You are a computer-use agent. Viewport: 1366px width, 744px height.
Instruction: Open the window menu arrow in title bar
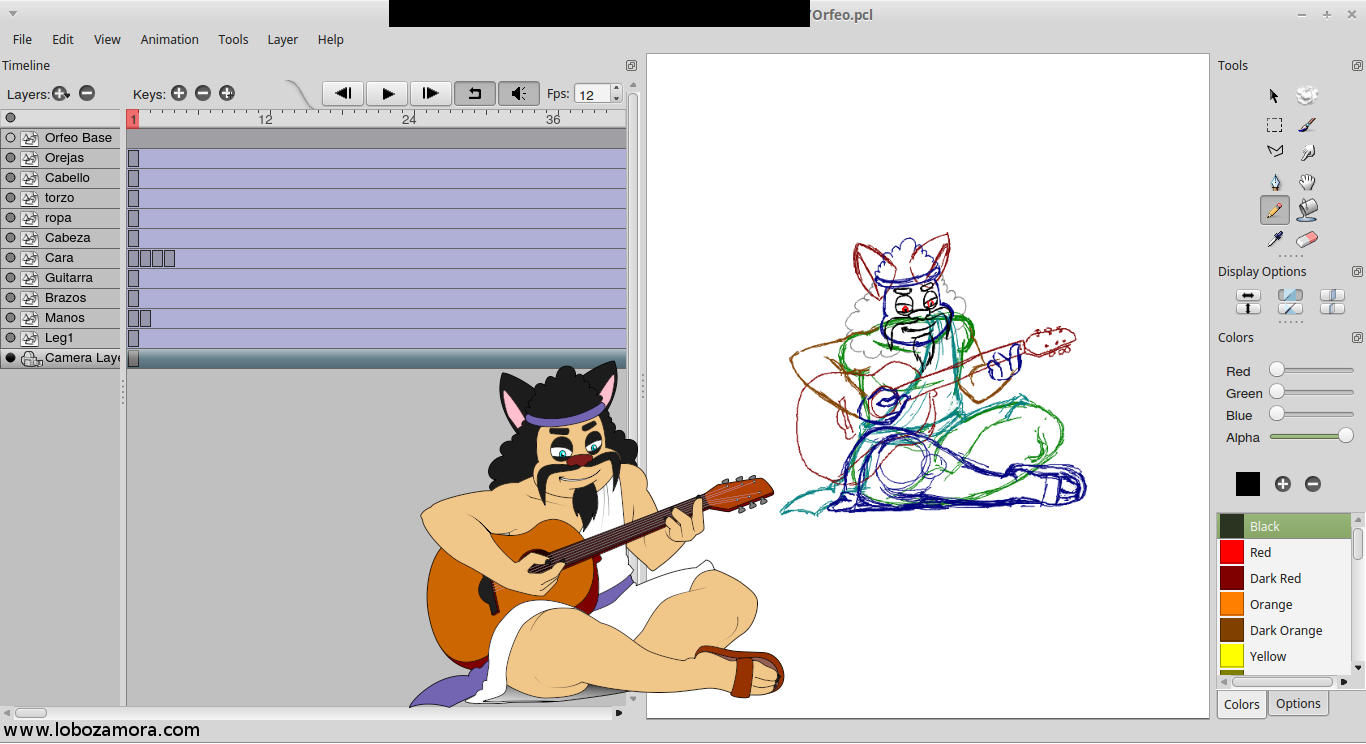[x=13, y=14]
